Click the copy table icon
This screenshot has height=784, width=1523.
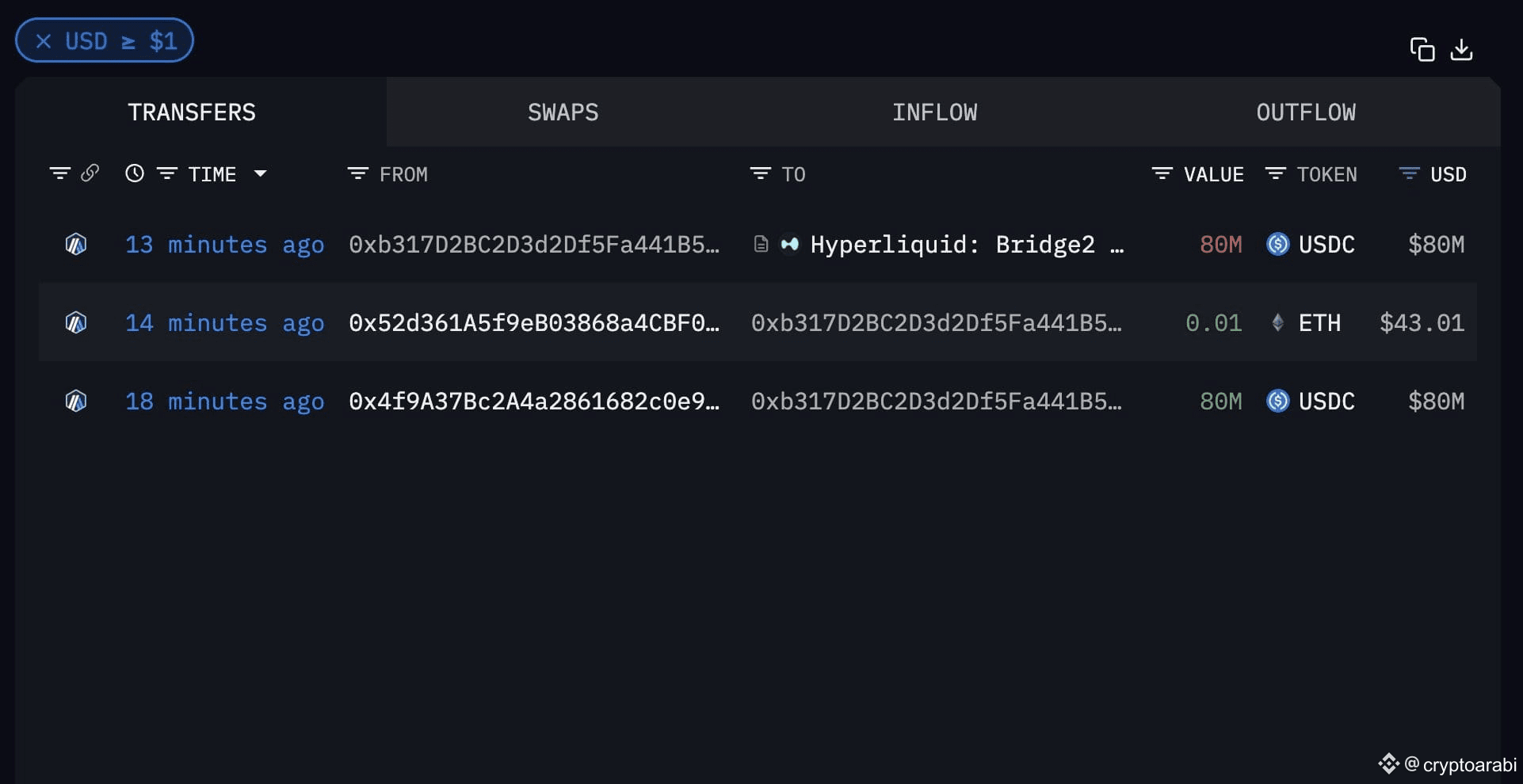tap(1423, 49)
